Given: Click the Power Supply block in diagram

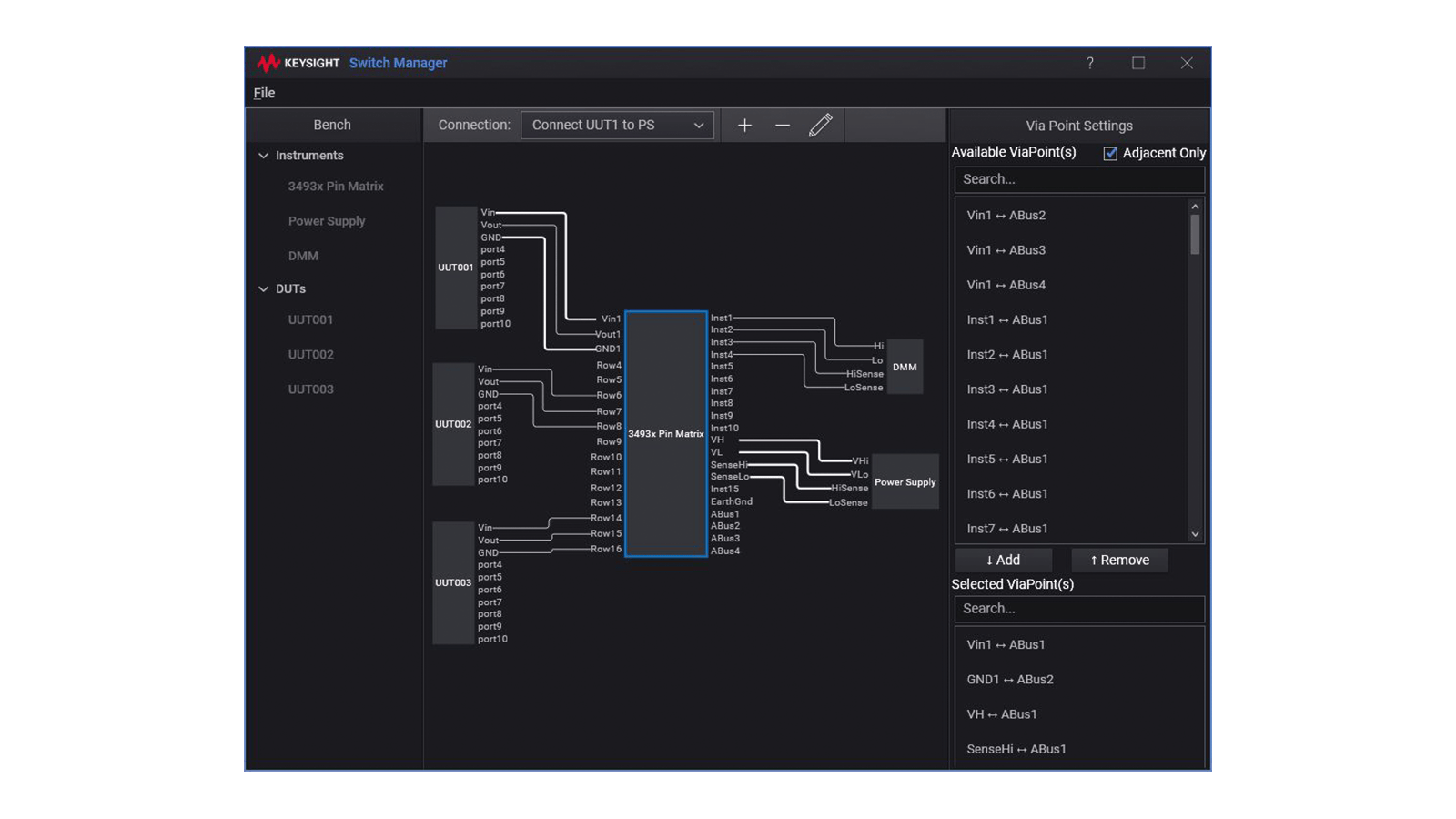Looking at the screenshot, I should tap(905, 481).
